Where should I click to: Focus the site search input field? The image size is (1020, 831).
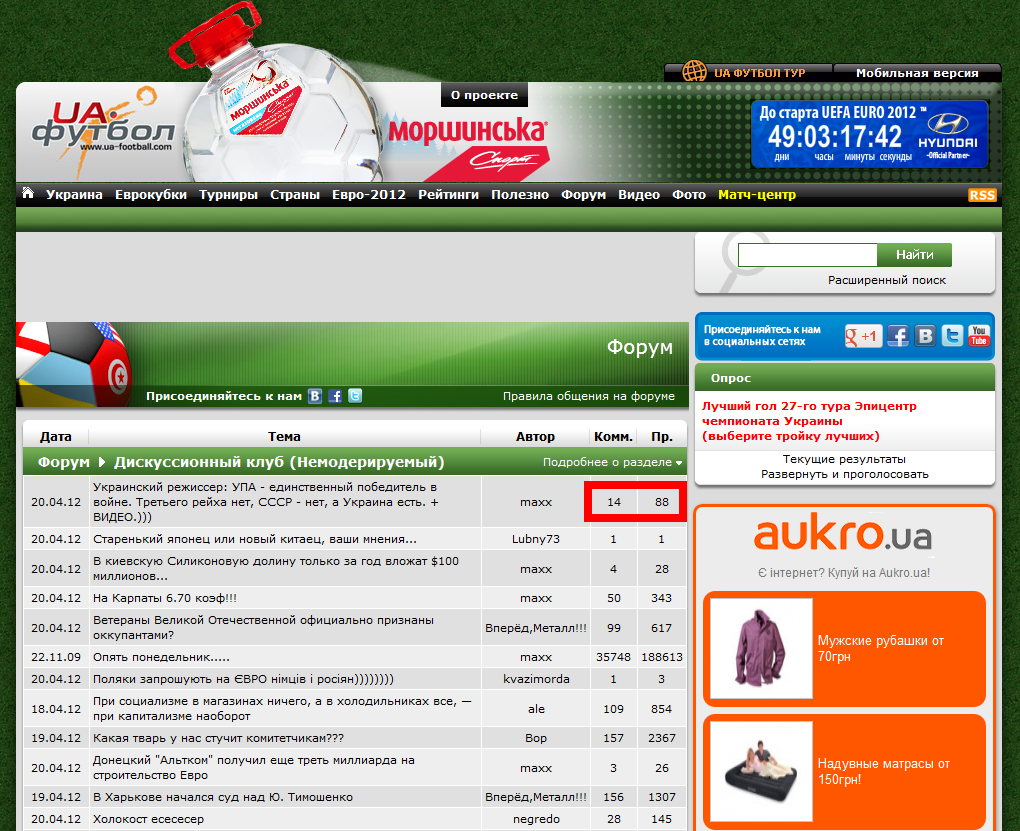tap(807, 254)
